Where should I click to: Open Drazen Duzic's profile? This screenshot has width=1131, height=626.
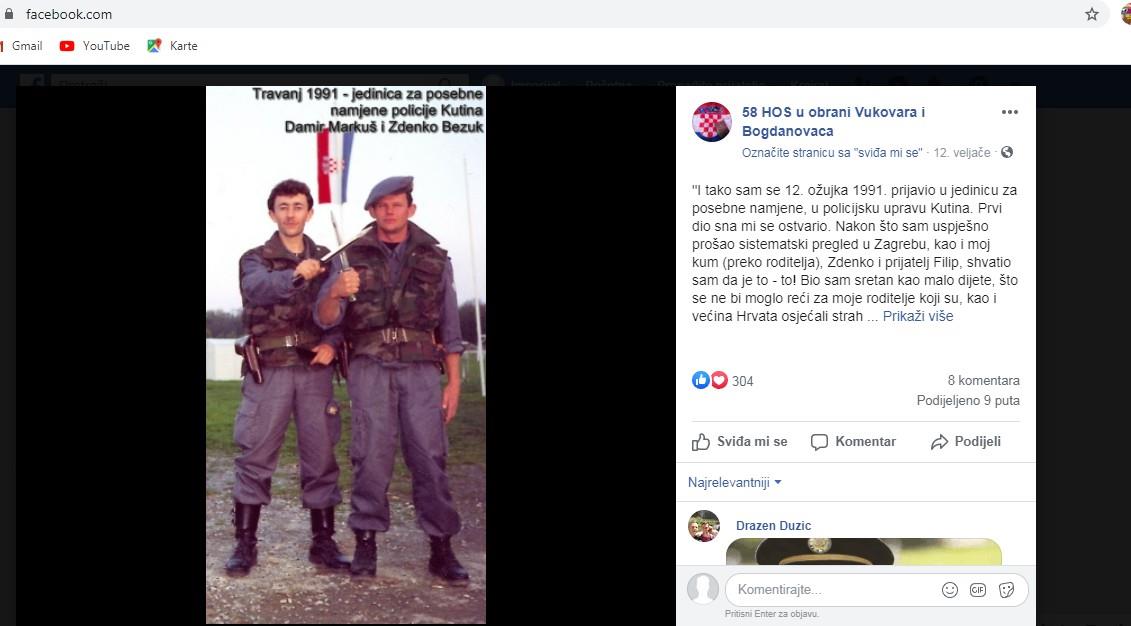coord(773,526)
